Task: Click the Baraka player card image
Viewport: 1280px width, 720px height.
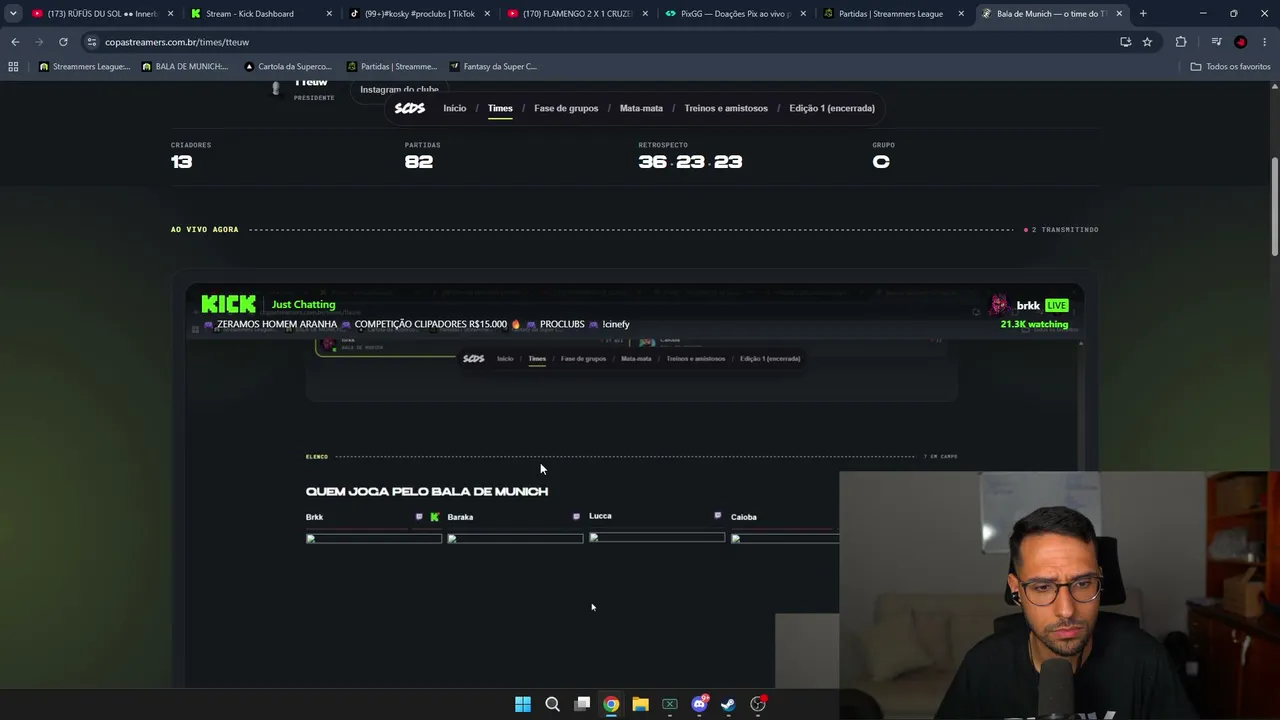Action: pos(515,539)
